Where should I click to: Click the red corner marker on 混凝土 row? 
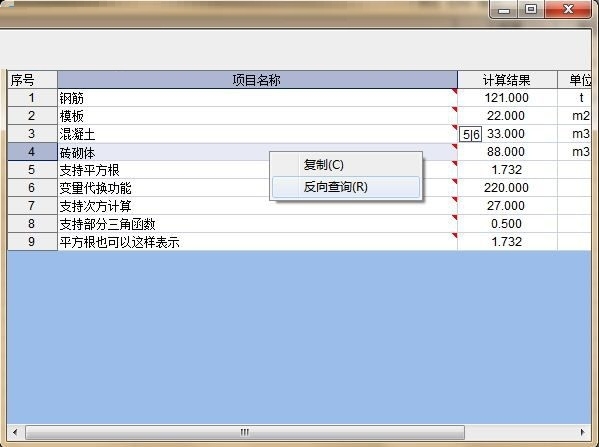454,127
